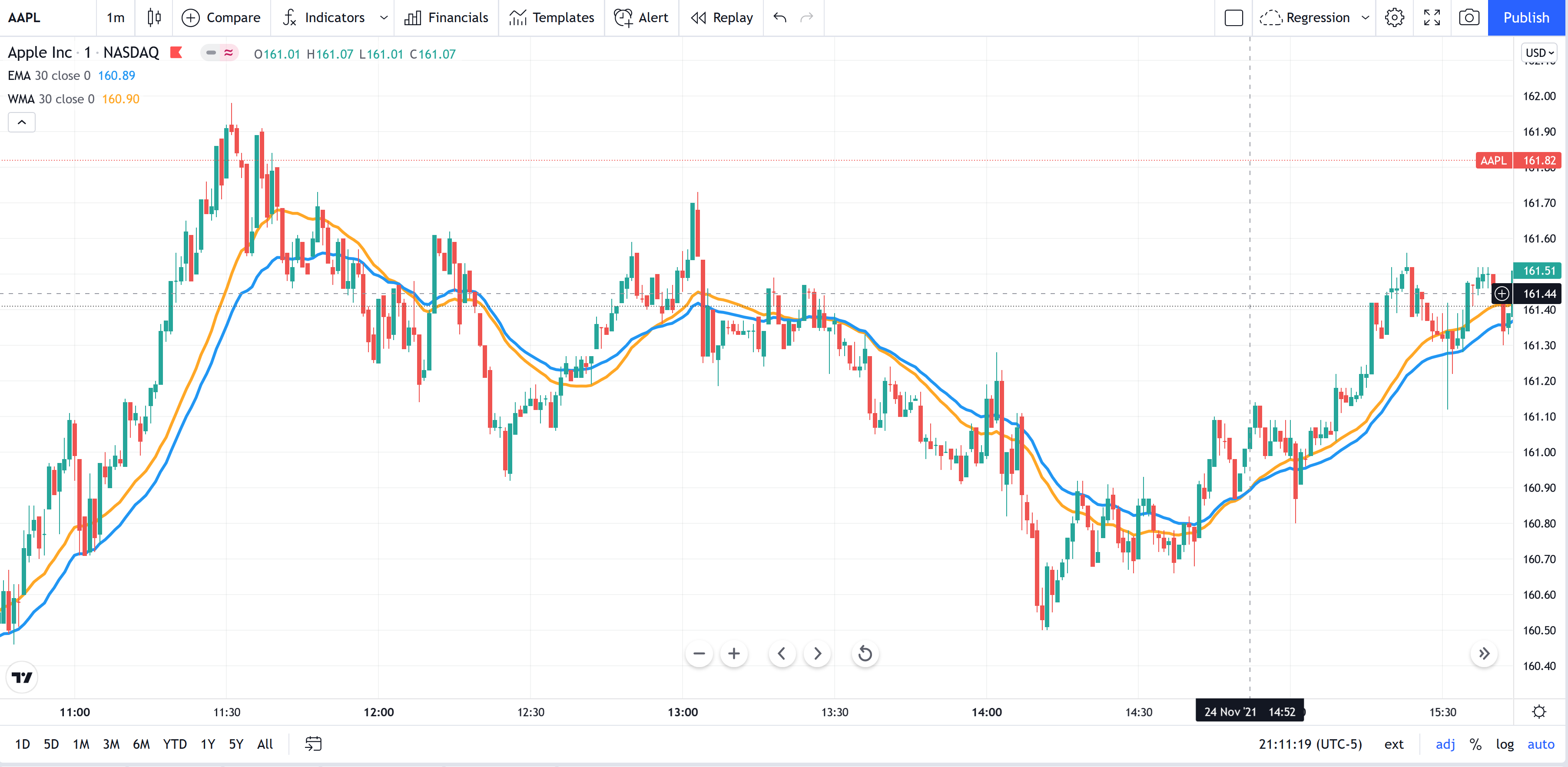Reset the chart view
The image size is (1568, 767).
point(865,654)
